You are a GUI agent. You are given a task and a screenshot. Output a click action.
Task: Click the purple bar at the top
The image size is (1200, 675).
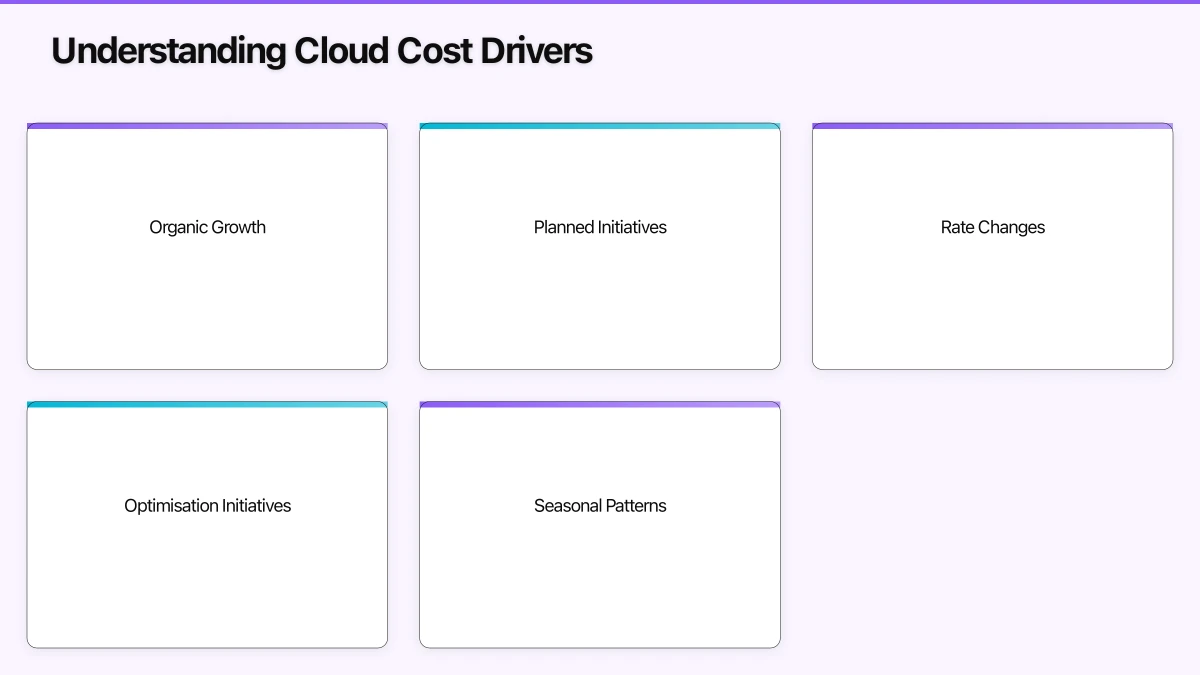point(600,3)
